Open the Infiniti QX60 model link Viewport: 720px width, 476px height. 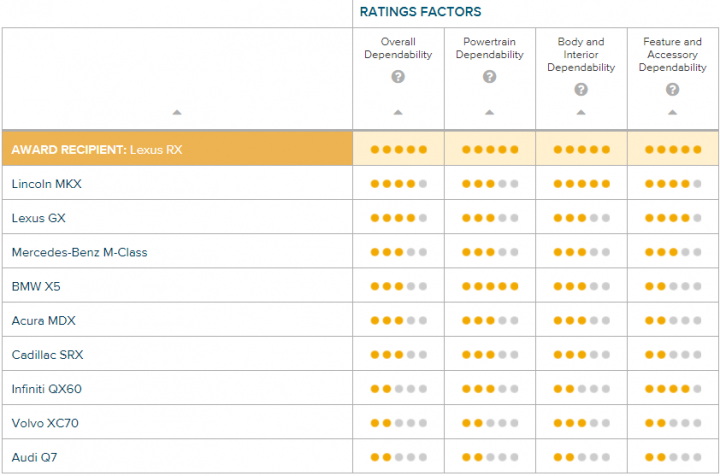[46, 389]
